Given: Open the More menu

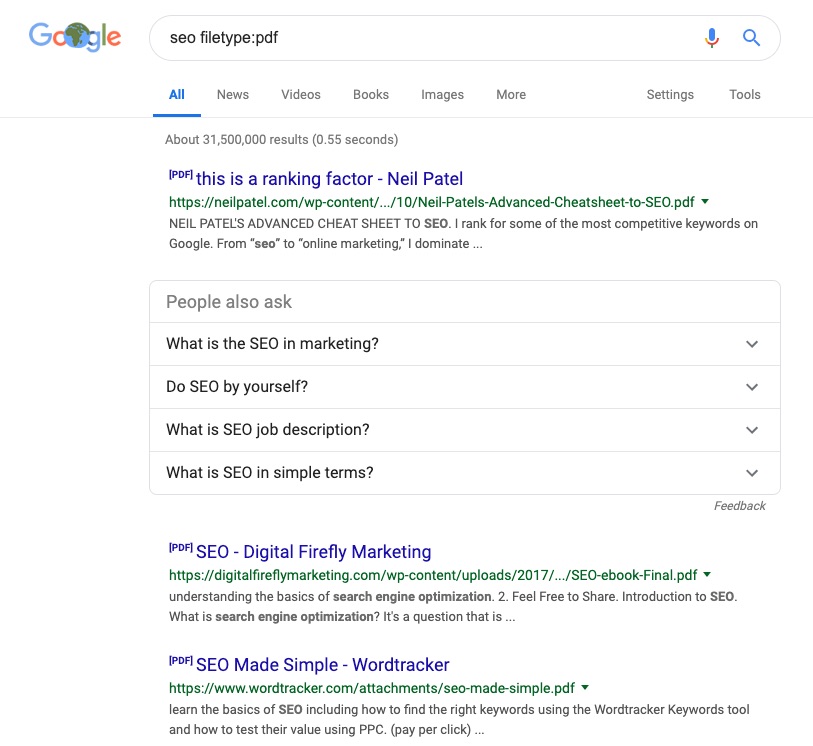Looking at the screenshot, I should pos(511,95).
